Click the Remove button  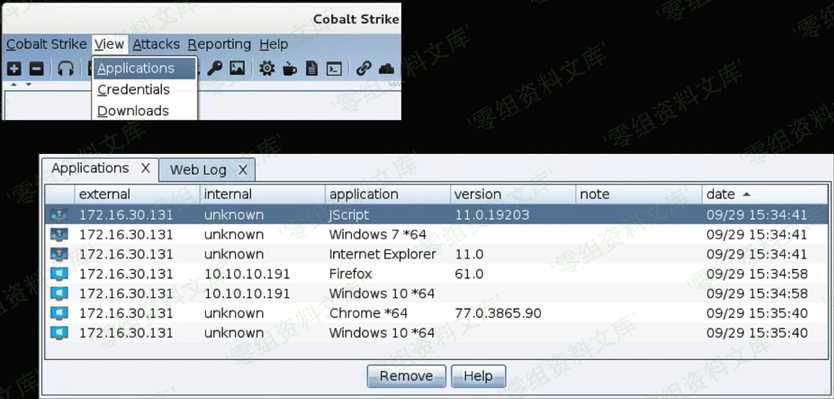click(x=406, y=376)
